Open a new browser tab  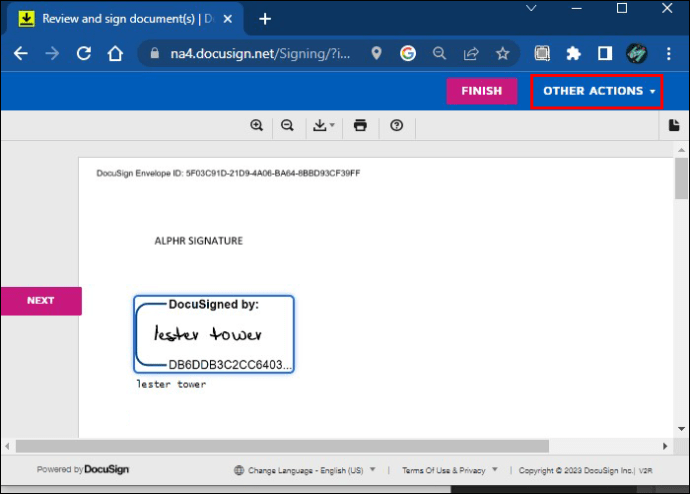(x=265, y=19)
